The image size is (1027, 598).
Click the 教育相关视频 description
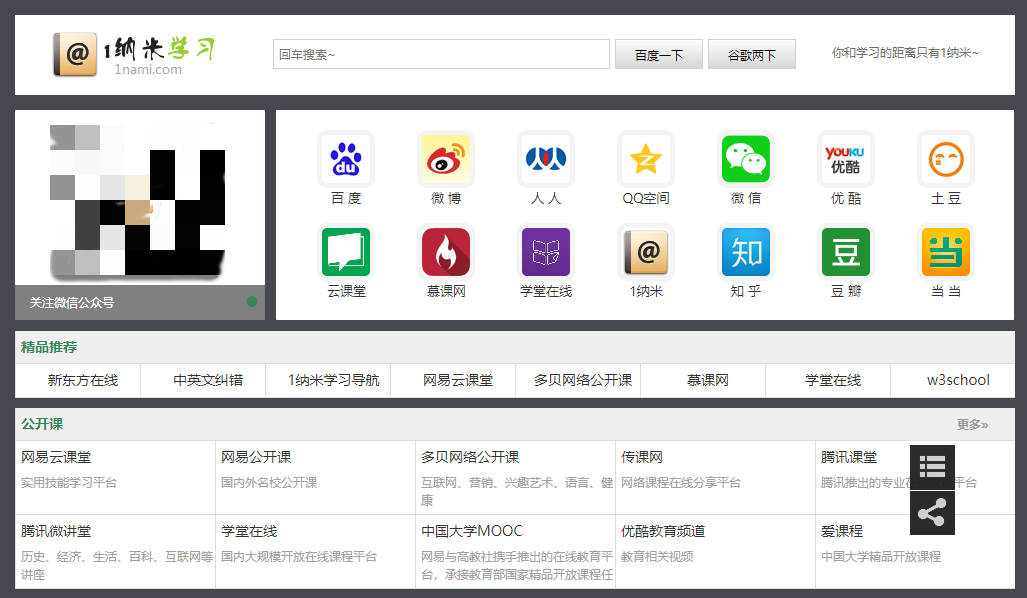click(657, 557)
